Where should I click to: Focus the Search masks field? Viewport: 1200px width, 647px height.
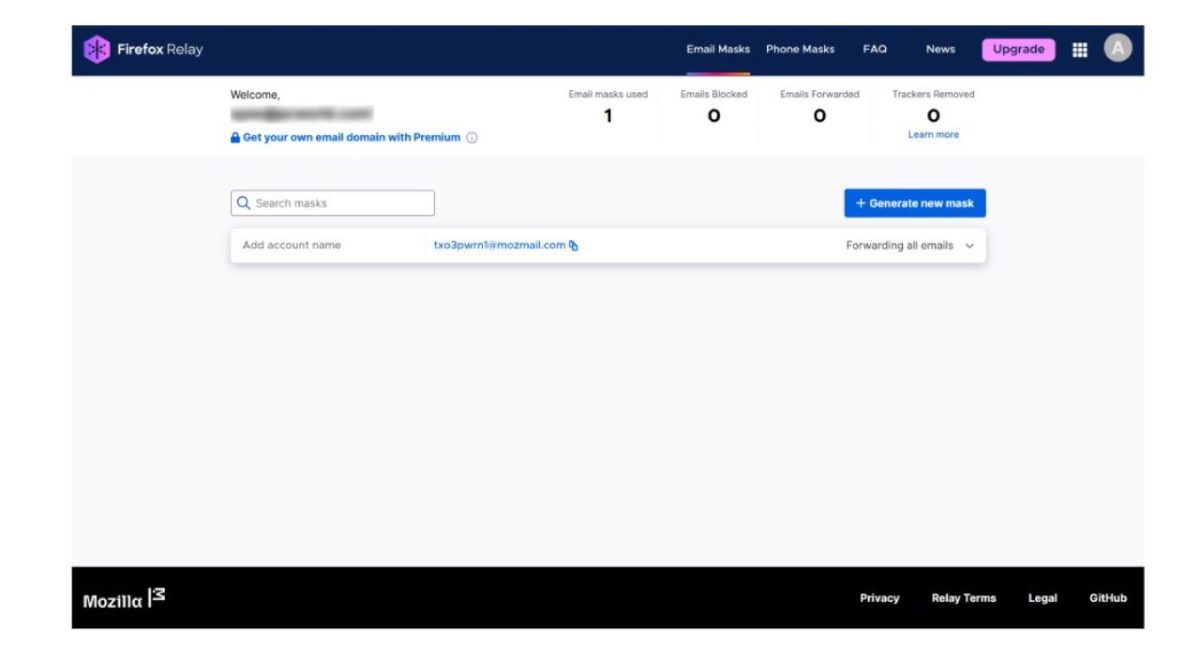click(x=333, y=203)
